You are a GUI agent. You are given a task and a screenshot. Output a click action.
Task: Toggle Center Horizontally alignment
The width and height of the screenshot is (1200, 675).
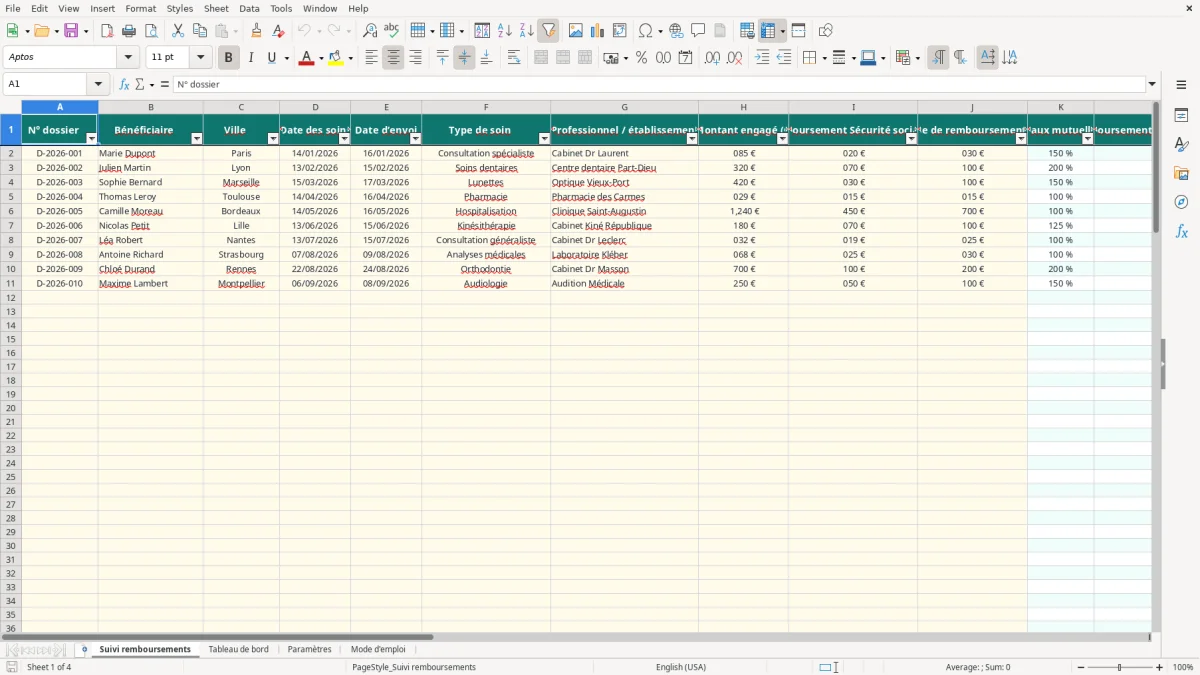[x=393, y=58]
